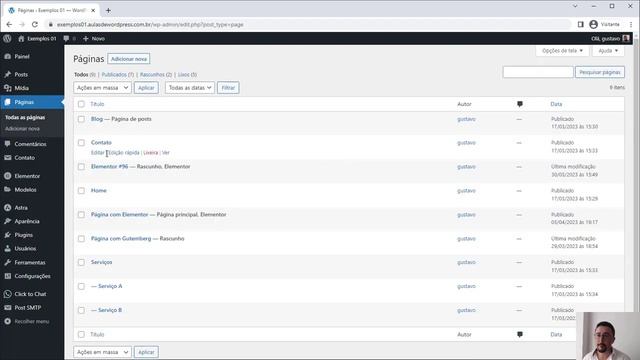Image resolution: width=640 pixels, height=360 pixels.
Task: Click the page search input field
Action: click(538, 72)
